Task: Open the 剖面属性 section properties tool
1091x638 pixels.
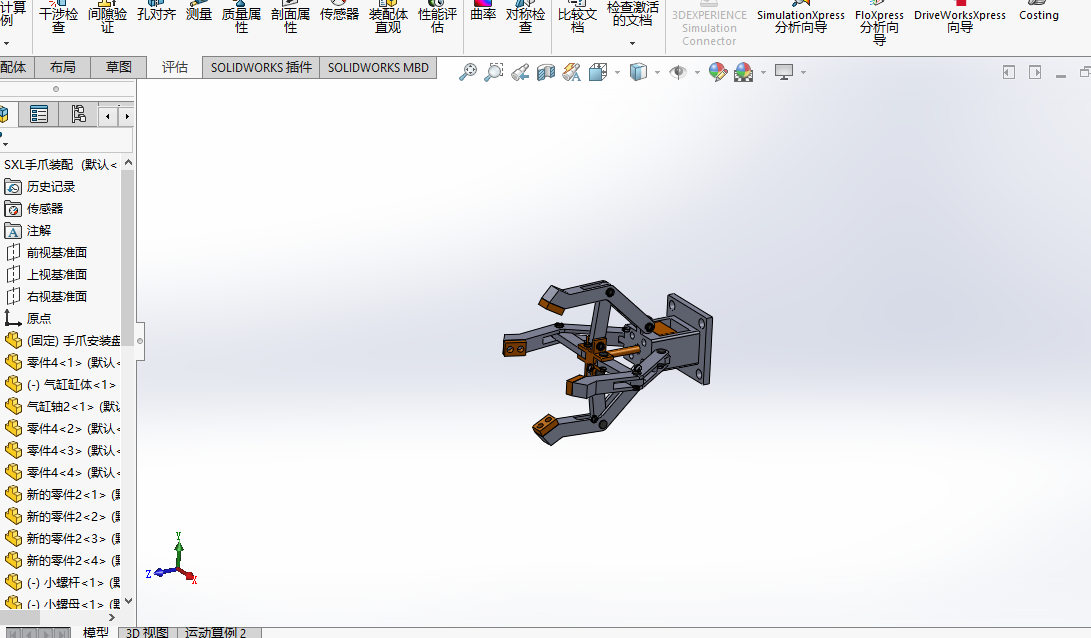Action: point(290,17)
